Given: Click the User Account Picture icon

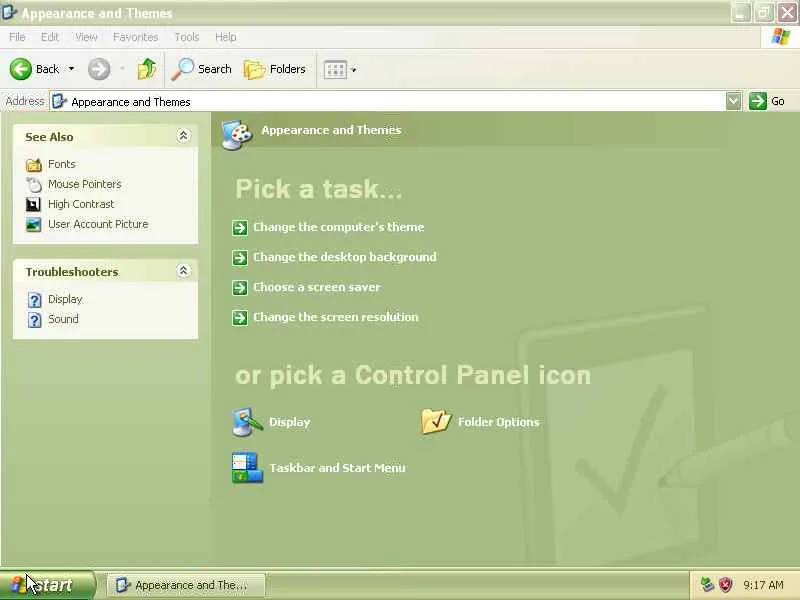Looking at the screenshot, I should 34,224.
